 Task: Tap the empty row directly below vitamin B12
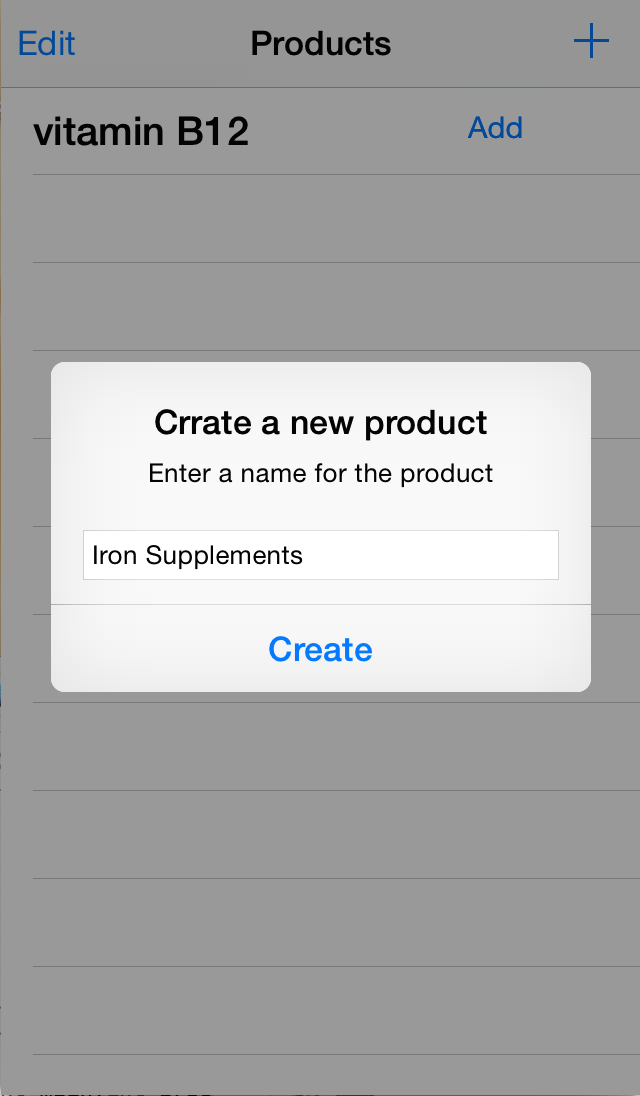[320, 219]
